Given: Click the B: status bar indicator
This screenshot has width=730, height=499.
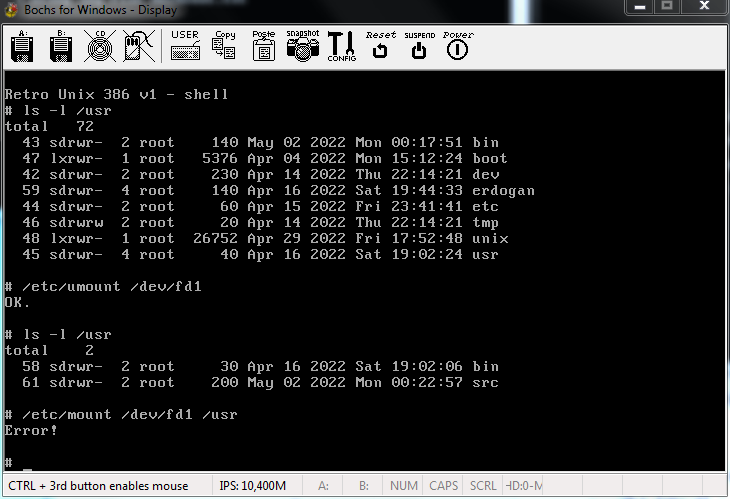Looking at the screenshot, I should pyautogui.click(x=364, y=486).
